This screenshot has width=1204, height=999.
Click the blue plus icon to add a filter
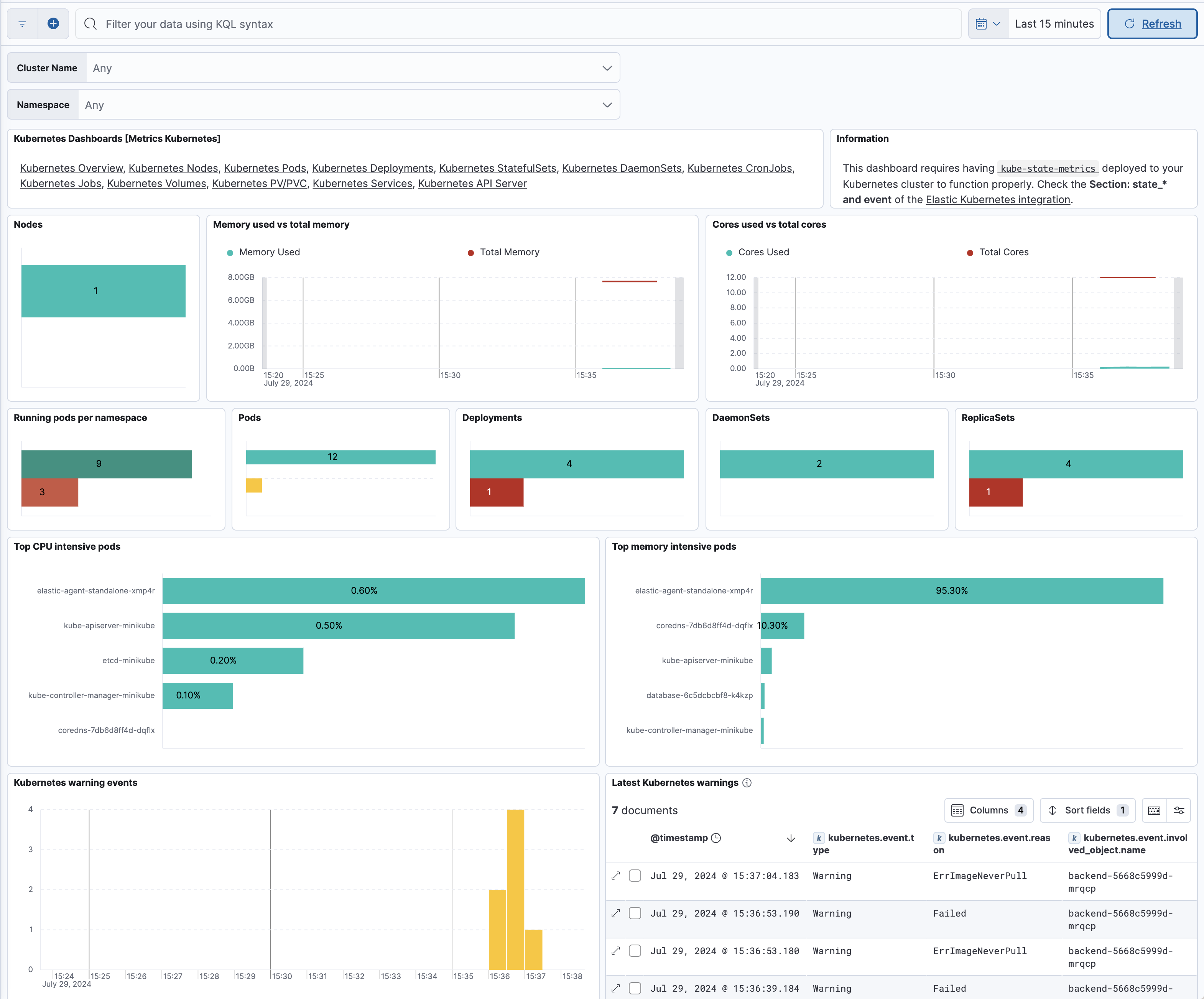(53, 23)
